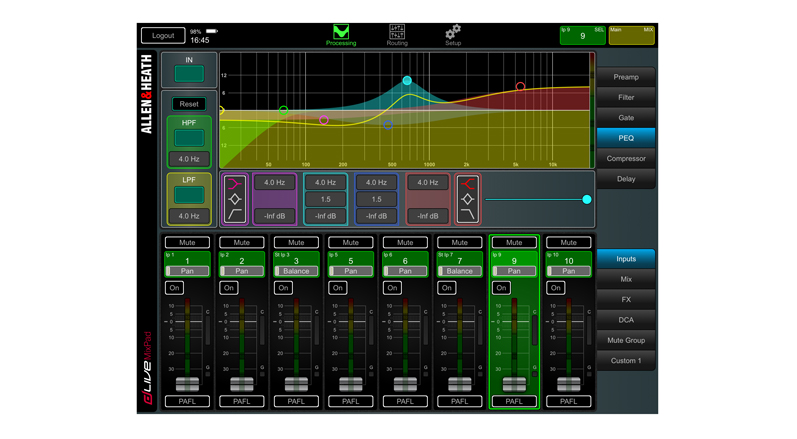Click the yellow Main MIX box
This screenshot has width=797, height=439.
coord(632,35)
